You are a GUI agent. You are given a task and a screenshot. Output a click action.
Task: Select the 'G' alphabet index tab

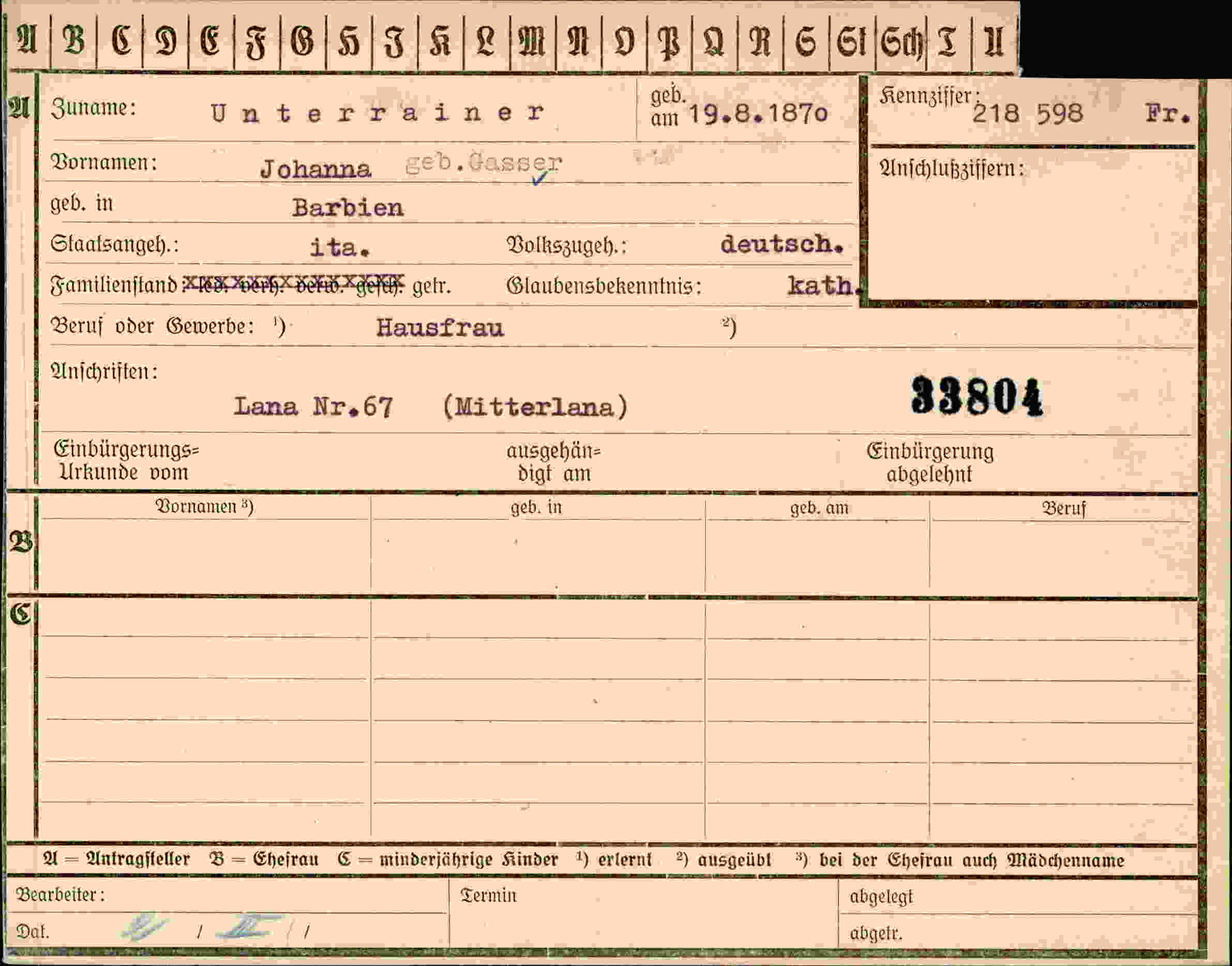pos(303,42)
